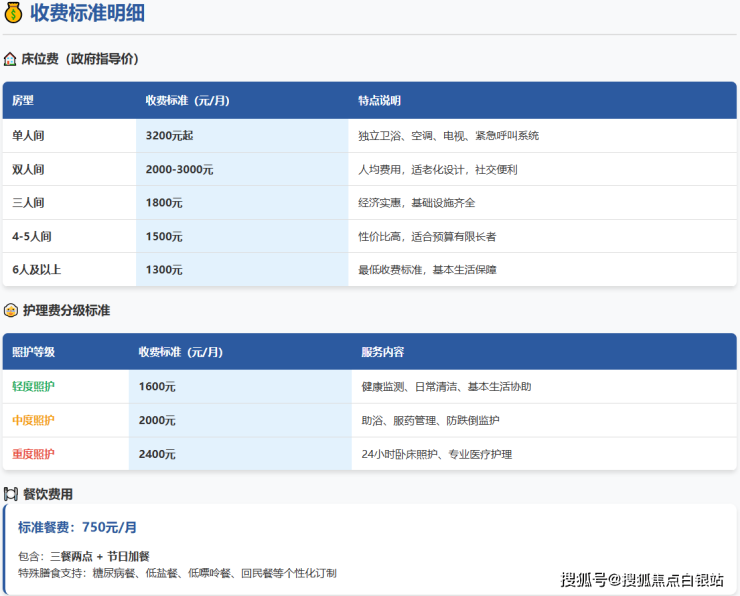Click the face icon beside 护理费分级标准
This screenshot has height=596, width=740.
point(10,310)
